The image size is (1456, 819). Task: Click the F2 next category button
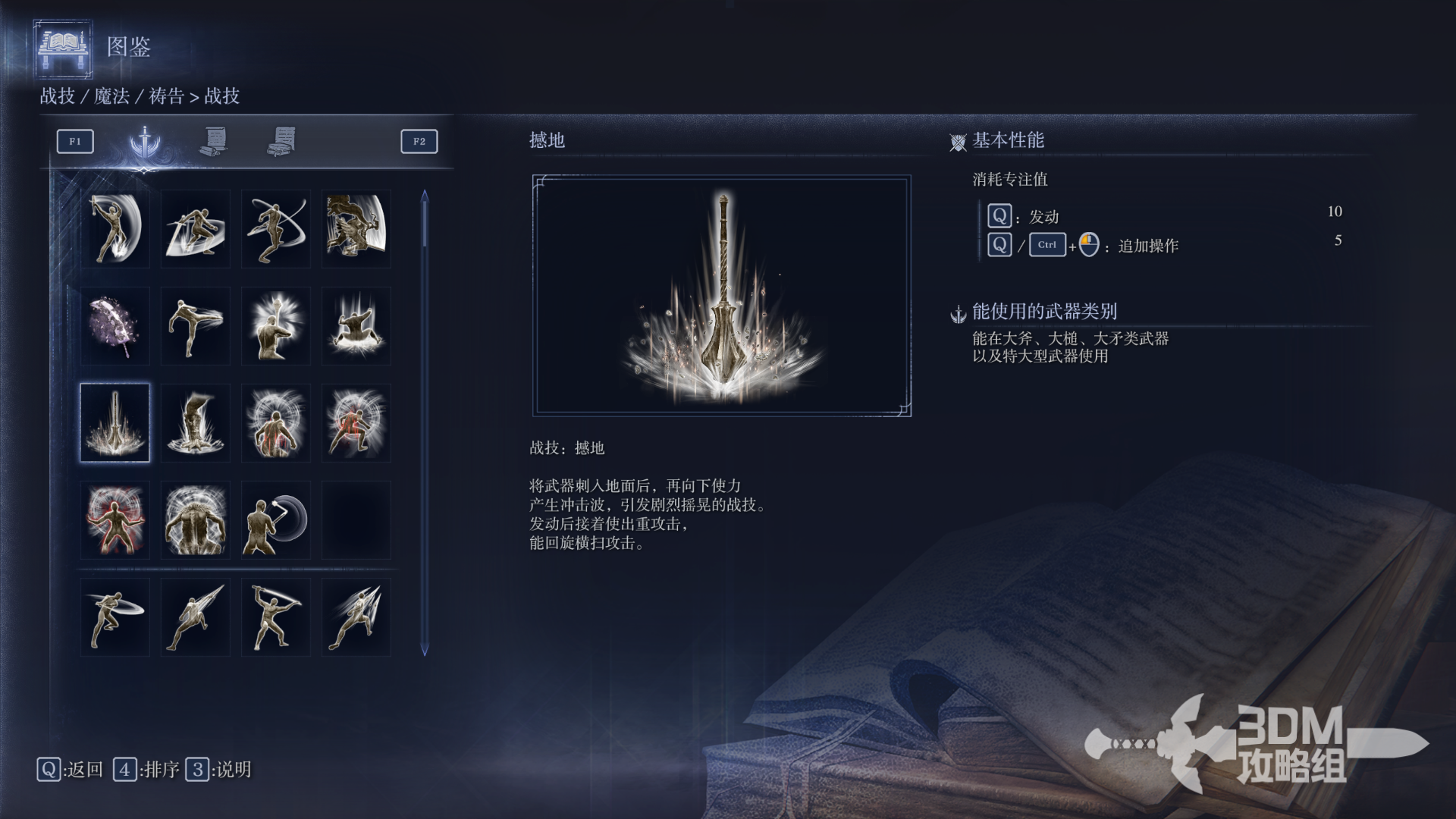point(419,141)
